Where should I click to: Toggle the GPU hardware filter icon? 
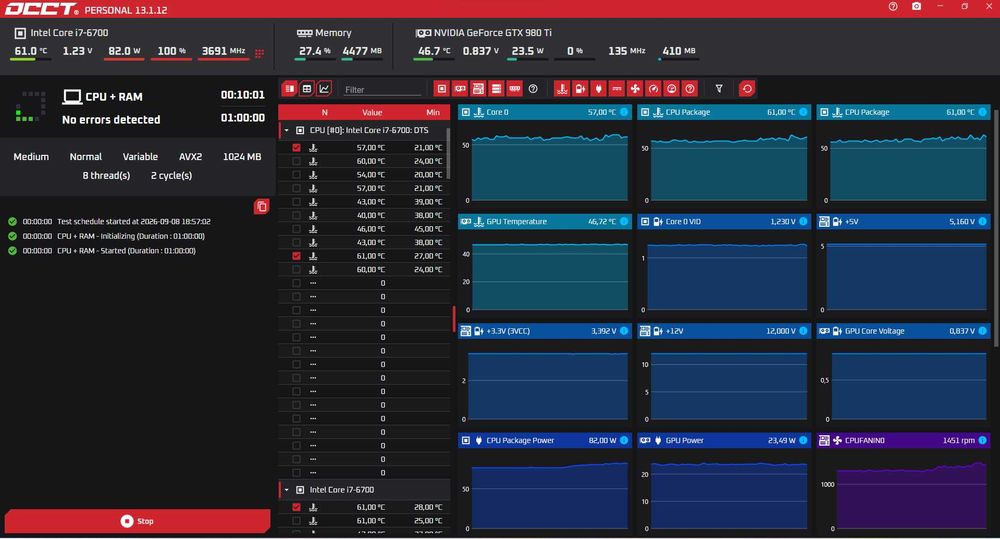460,89
